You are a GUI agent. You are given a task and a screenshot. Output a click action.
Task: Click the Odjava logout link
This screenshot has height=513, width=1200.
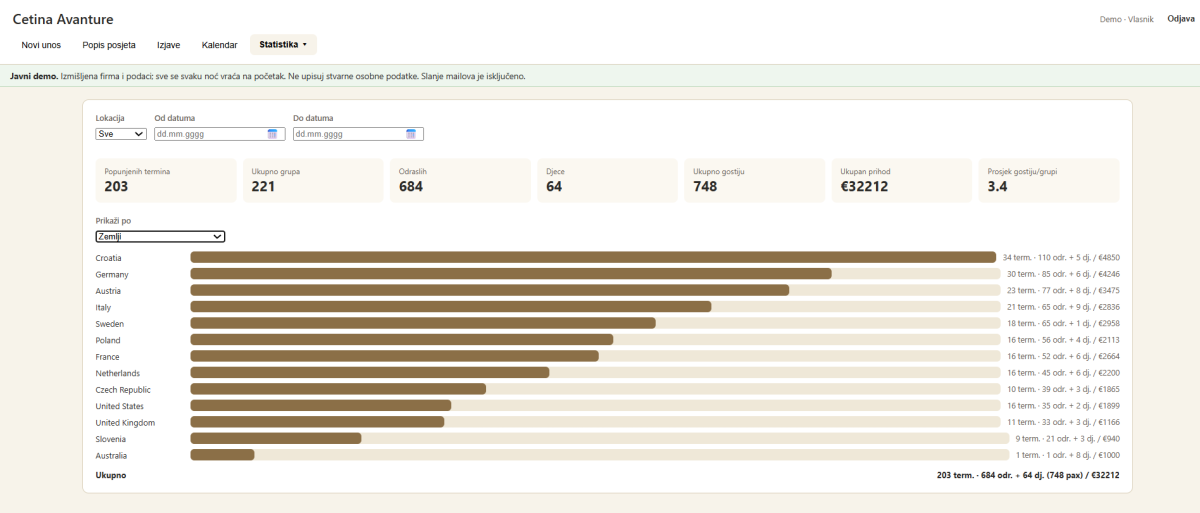pyautogui.click(x=1181, y=19)
